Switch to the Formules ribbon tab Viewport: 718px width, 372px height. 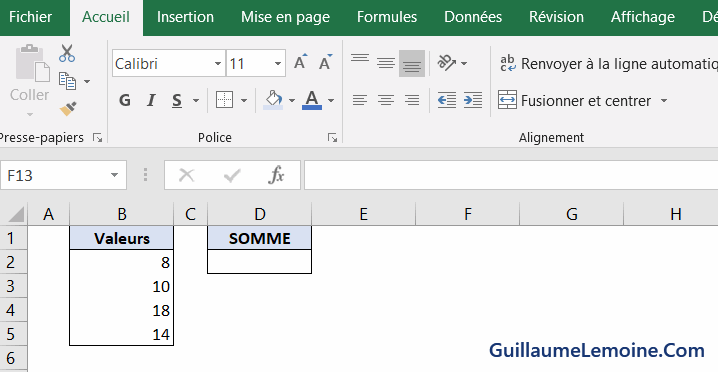coord(387,17)
